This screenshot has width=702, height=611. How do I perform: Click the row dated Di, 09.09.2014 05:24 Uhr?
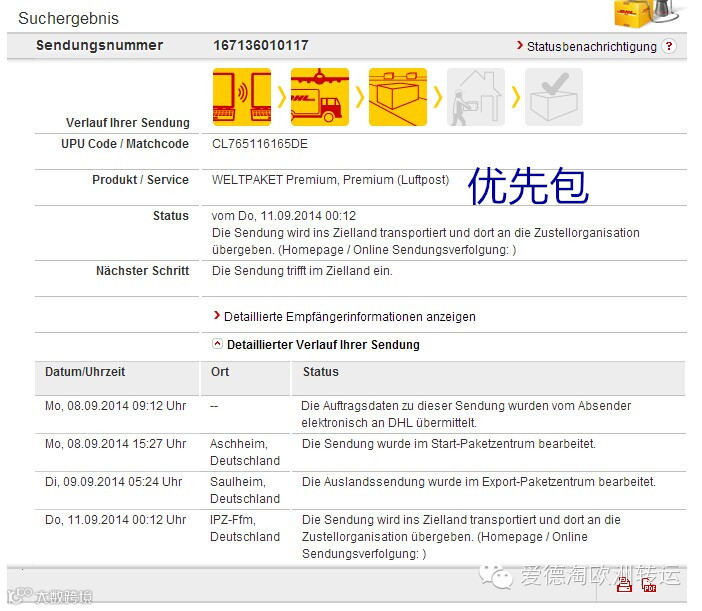pos(360,490)
